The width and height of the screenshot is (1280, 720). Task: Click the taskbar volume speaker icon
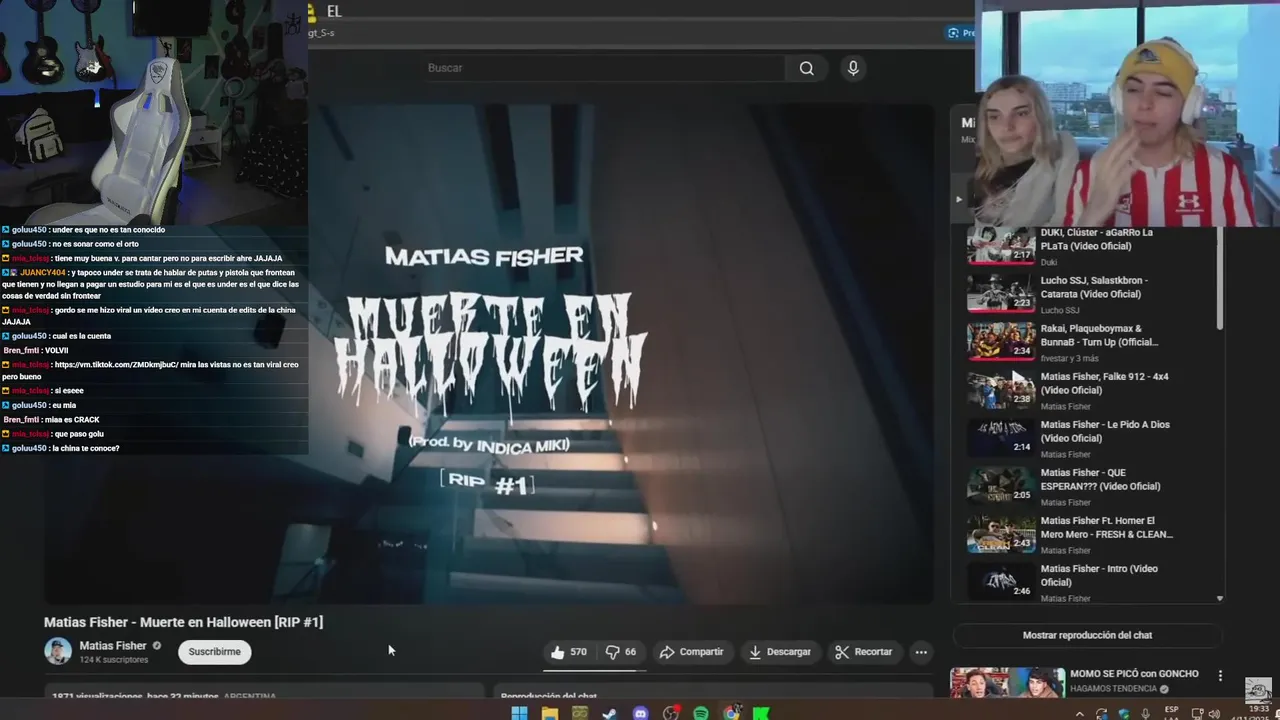tap(1214, 714)
